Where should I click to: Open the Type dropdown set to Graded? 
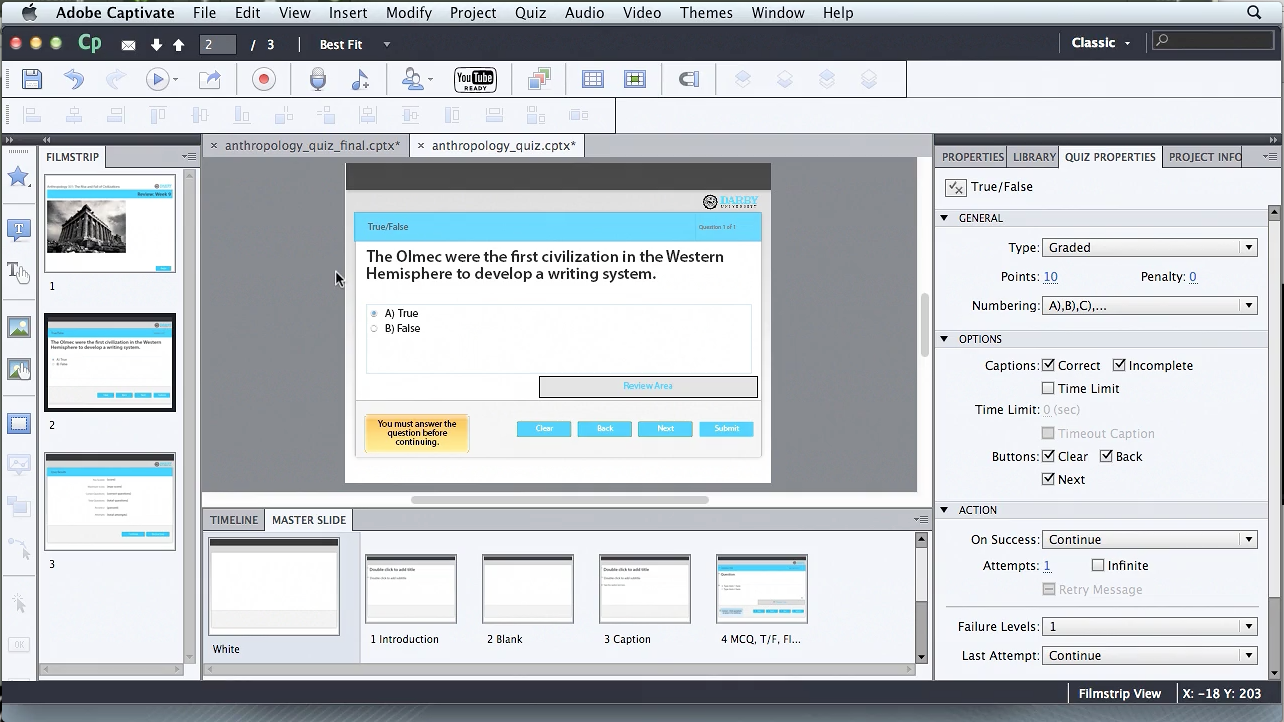pyautogui.click(x=1149, y=248)
